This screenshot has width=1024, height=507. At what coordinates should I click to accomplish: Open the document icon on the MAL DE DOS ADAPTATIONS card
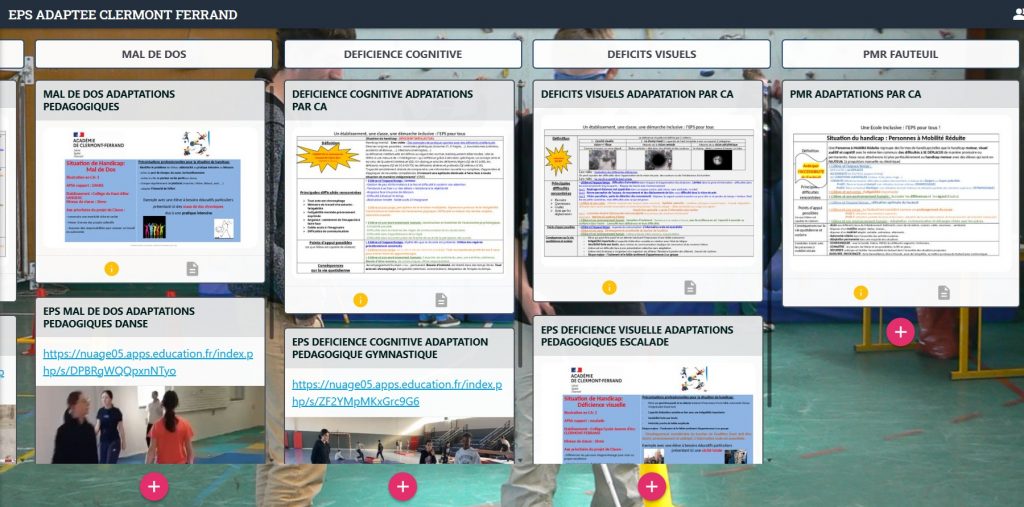click(192, 268)
